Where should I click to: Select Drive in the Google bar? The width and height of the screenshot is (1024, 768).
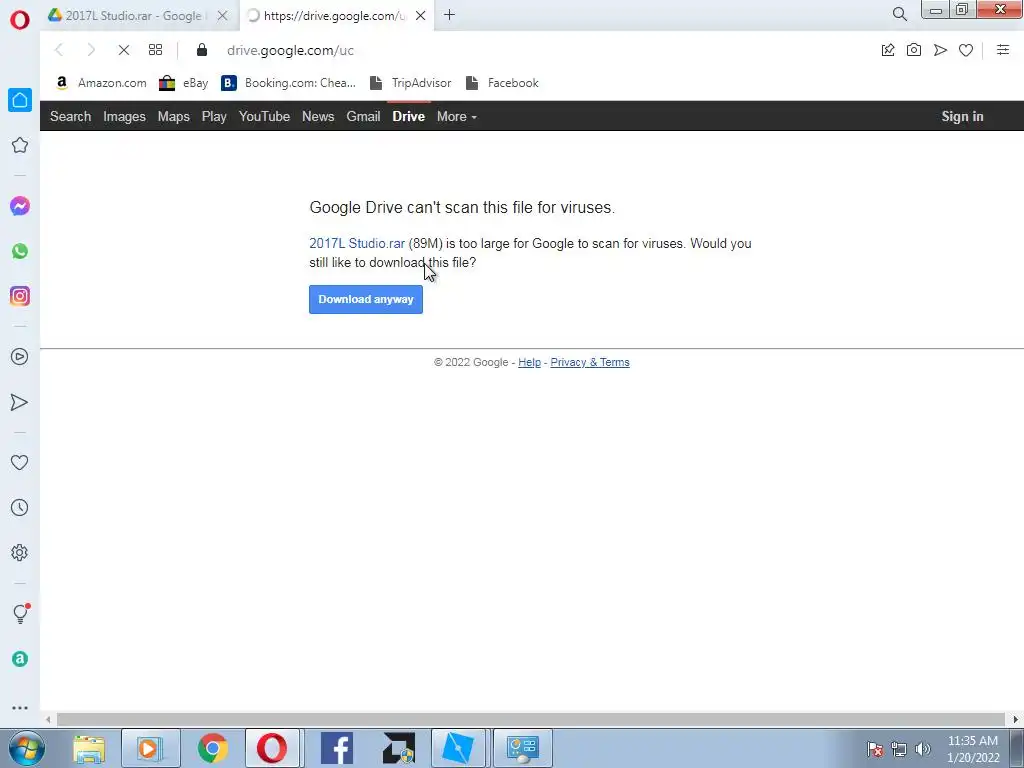(409, 116)
